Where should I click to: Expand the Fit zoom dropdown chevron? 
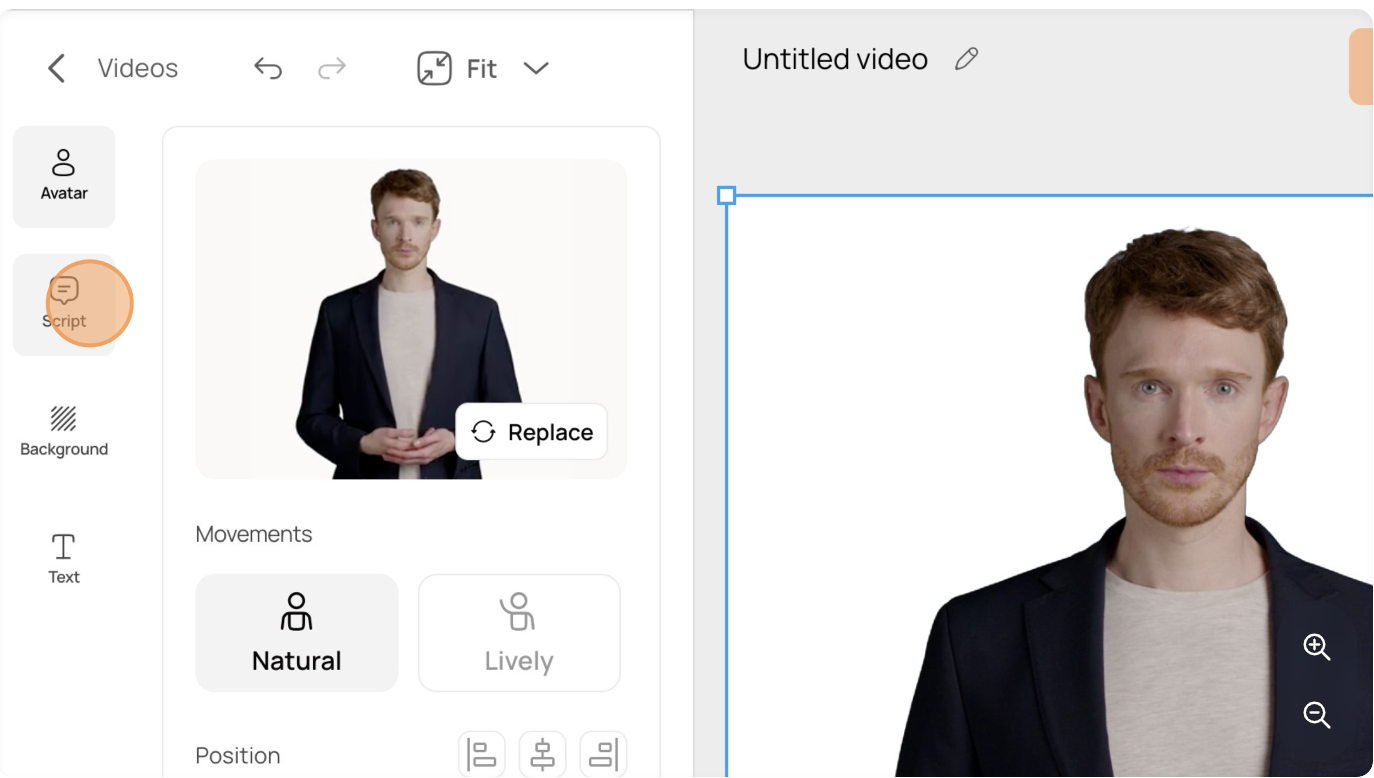click(536, 68)
